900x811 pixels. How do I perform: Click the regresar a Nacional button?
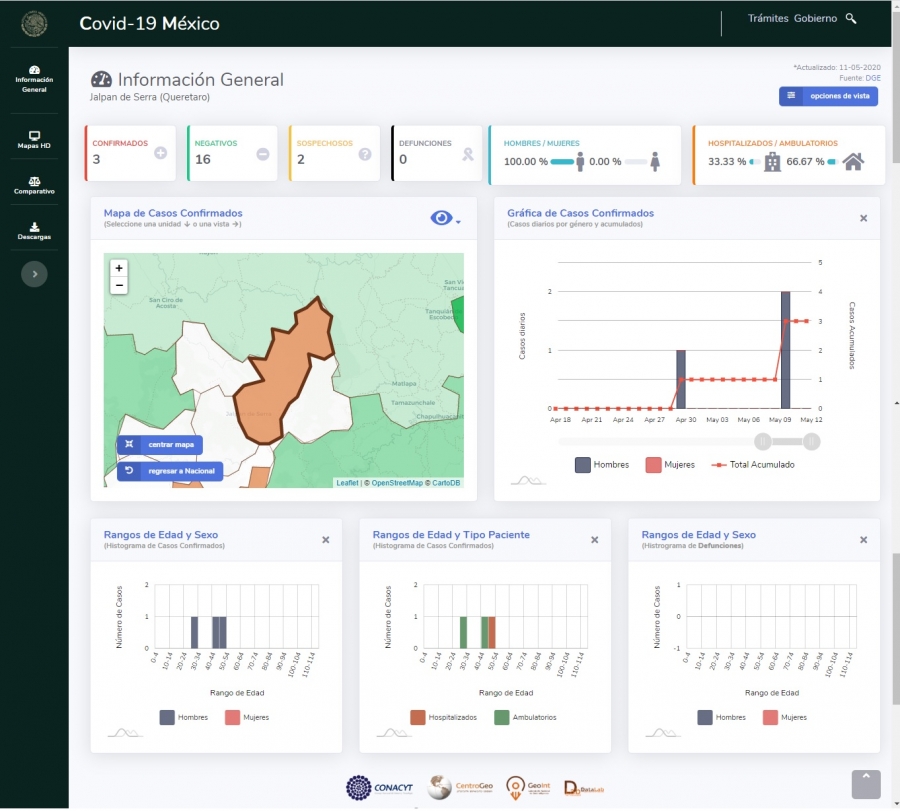coord(170,471)
